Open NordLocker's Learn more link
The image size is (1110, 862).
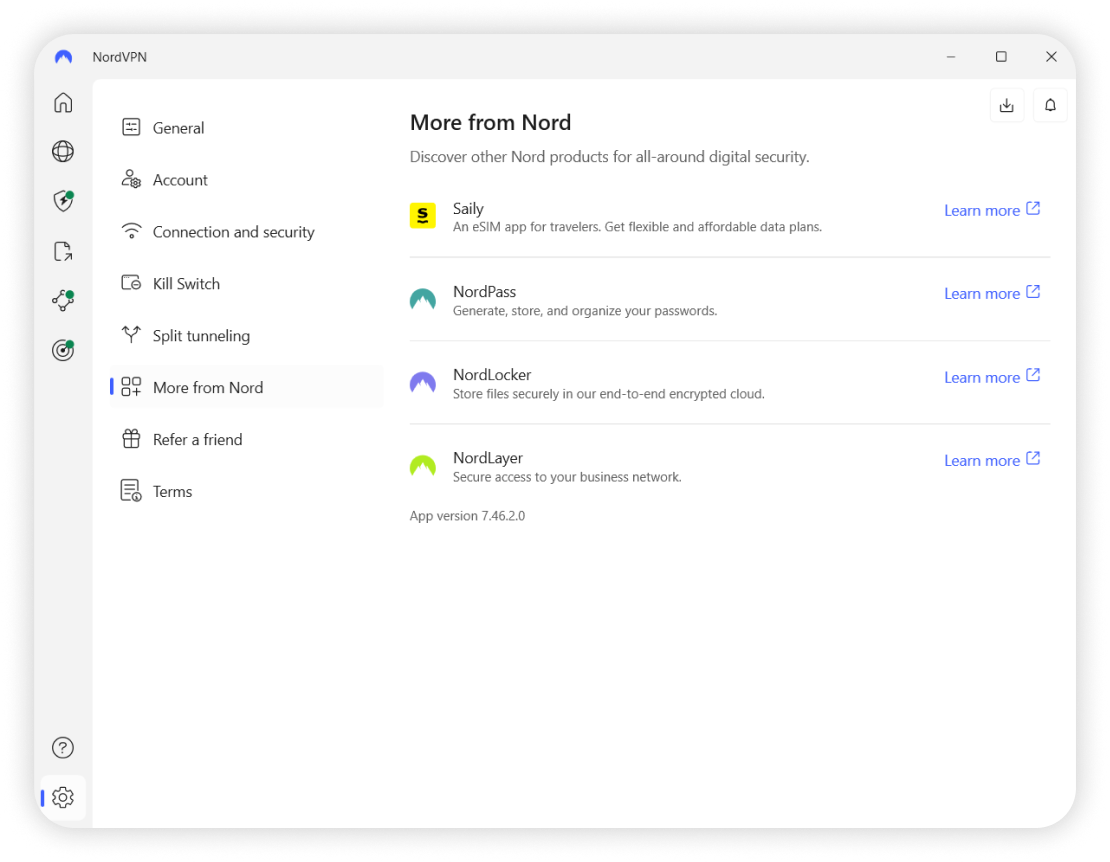[x=991, y=377]
